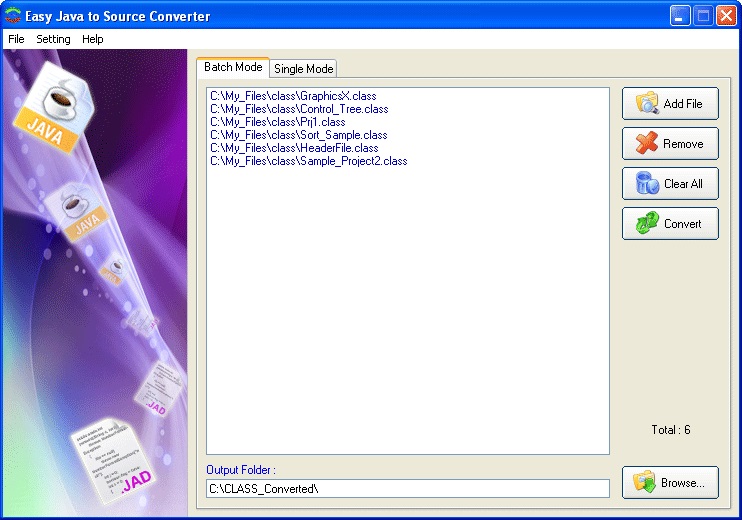Open the Help menu
This screenshot has height=520, width=742.
click(92, 39)
